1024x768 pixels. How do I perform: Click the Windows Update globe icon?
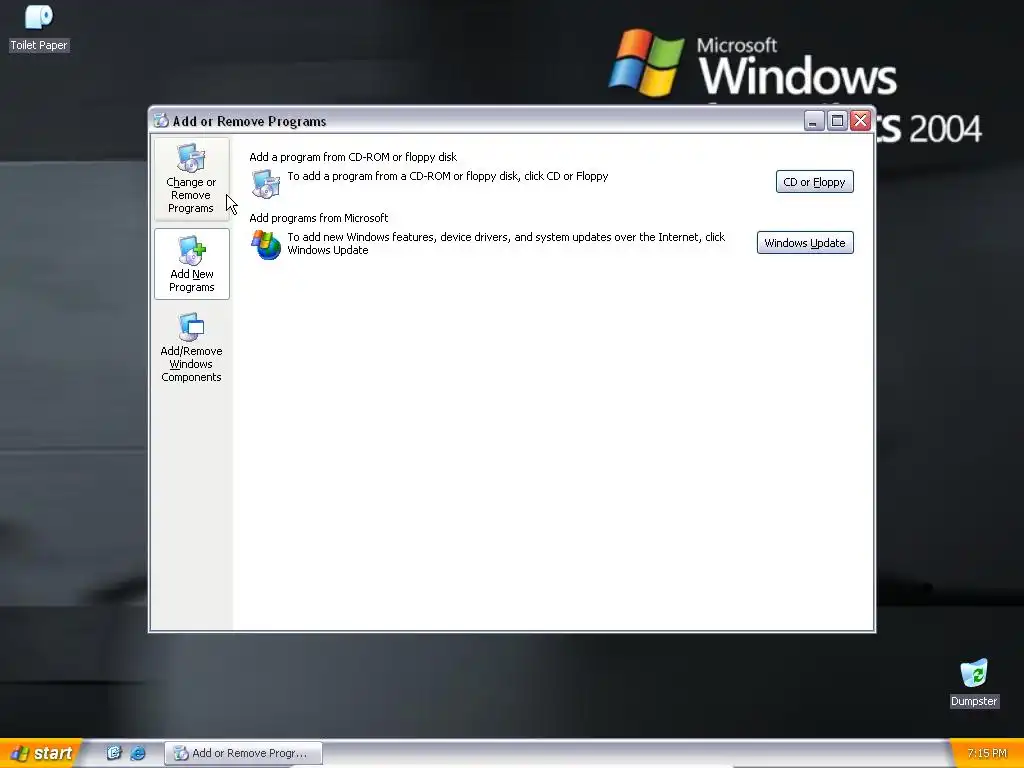click(x=266, y=244)
